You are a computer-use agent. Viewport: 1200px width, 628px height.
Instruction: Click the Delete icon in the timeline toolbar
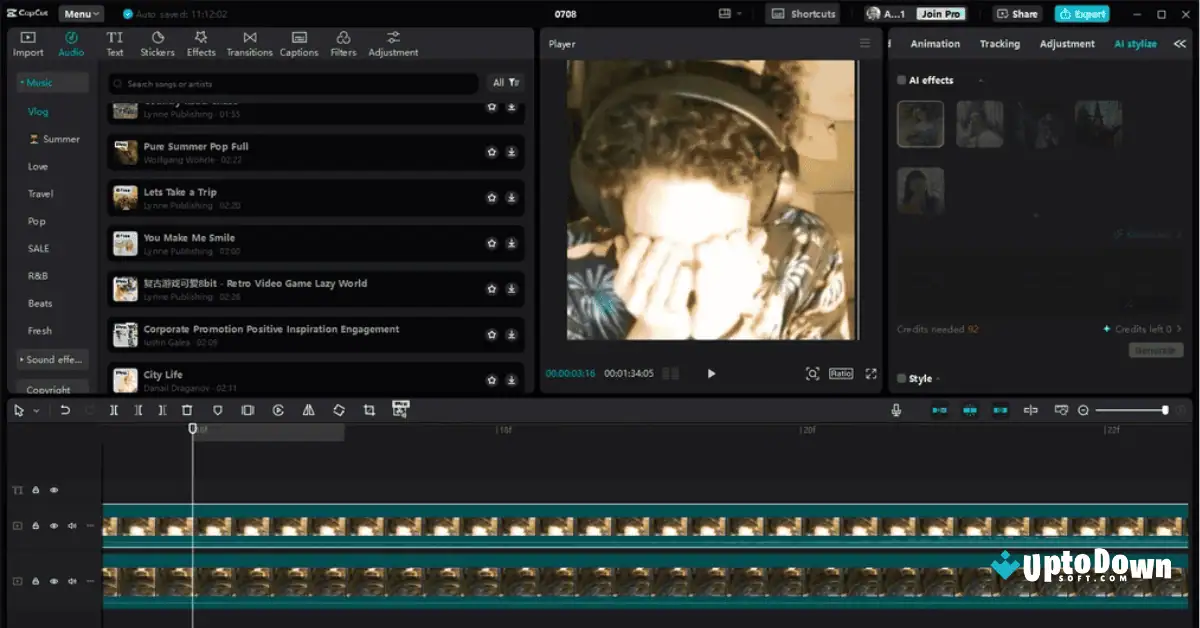187,410
